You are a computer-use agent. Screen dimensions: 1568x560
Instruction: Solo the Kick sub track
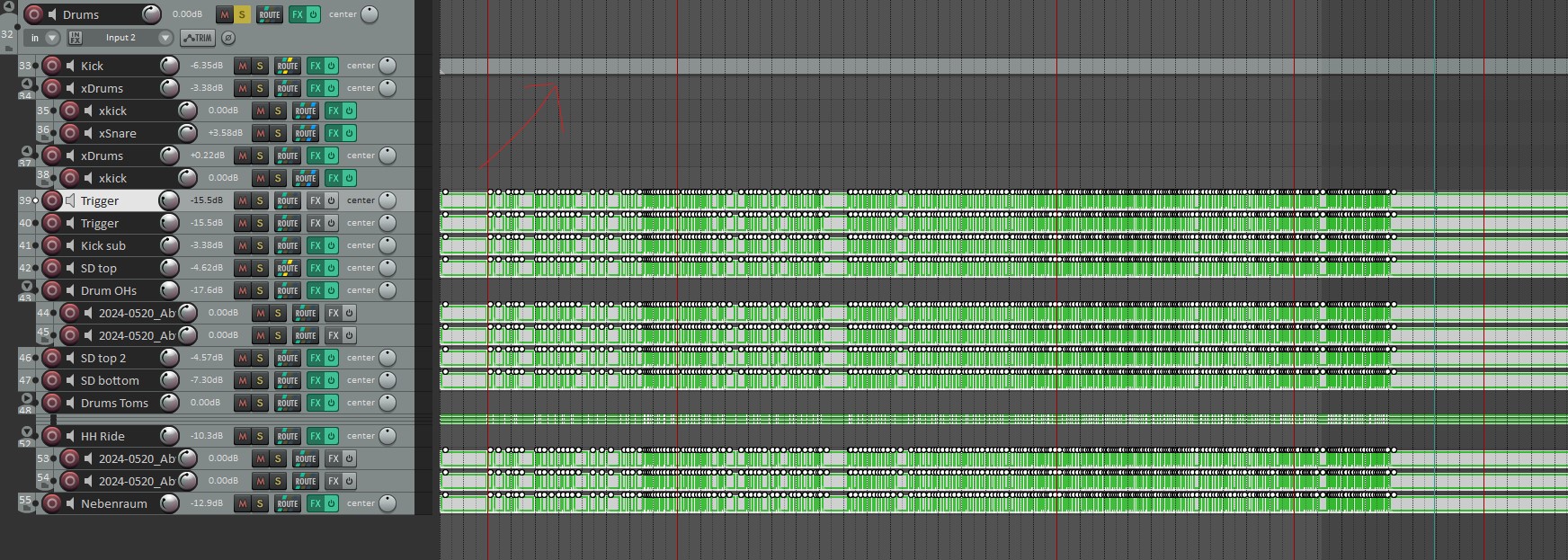pyautogui.click(x=260, y=245)
